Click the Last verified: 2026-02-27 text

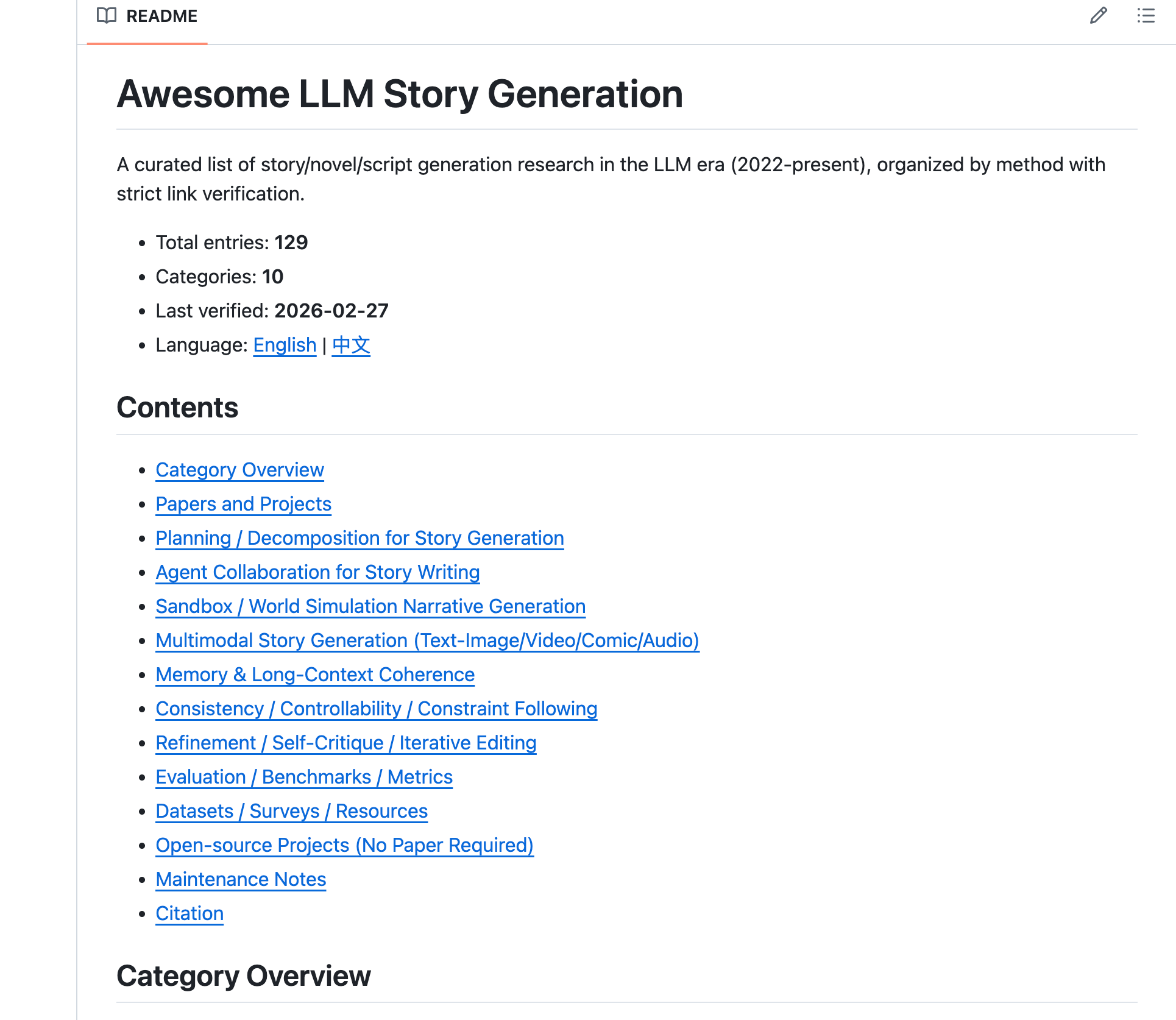(272, 311)
